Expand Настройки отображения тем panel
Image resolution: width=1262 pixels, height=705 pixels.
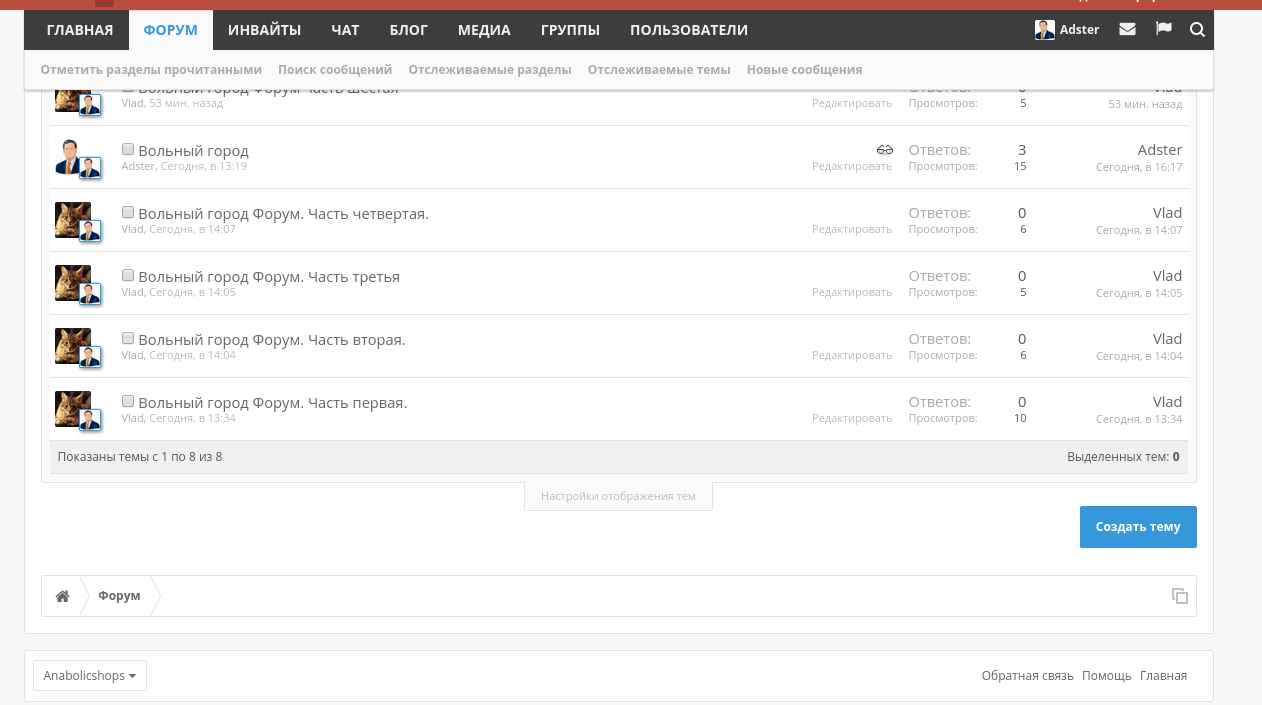coord(618,496)
